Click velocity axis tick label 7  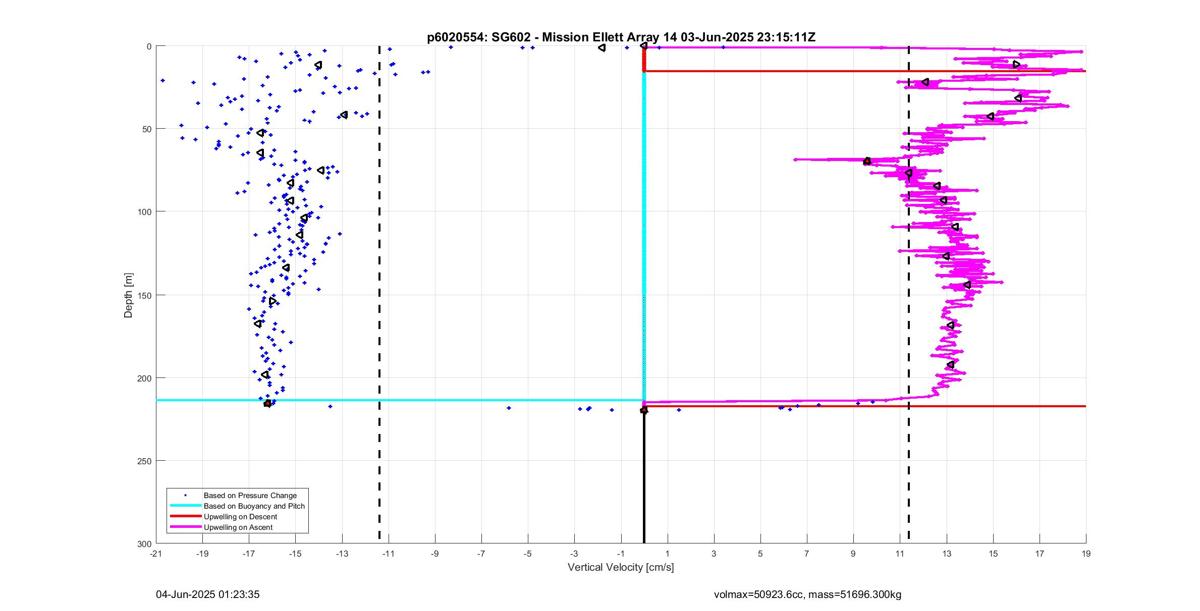pyautogui.click(x=807, y=553)
